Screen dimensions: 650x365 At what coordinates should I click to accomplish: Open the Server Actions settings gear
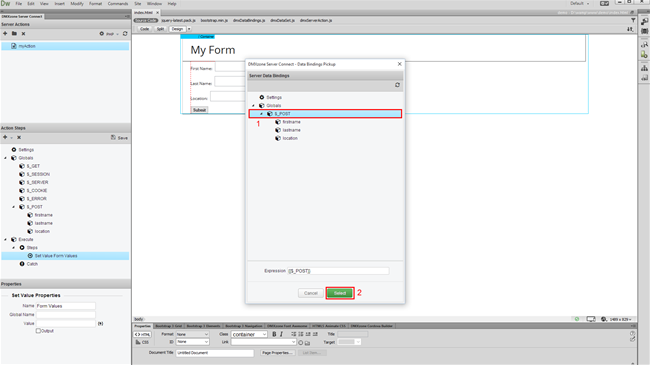102,34
